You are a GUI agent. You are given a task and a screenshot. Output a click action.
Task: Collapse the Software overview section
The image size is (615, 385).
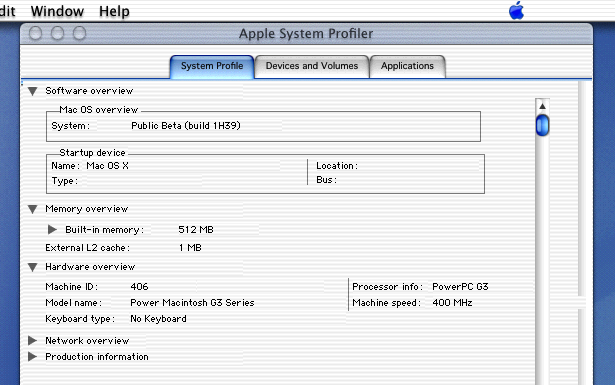(x=33, y=91)
